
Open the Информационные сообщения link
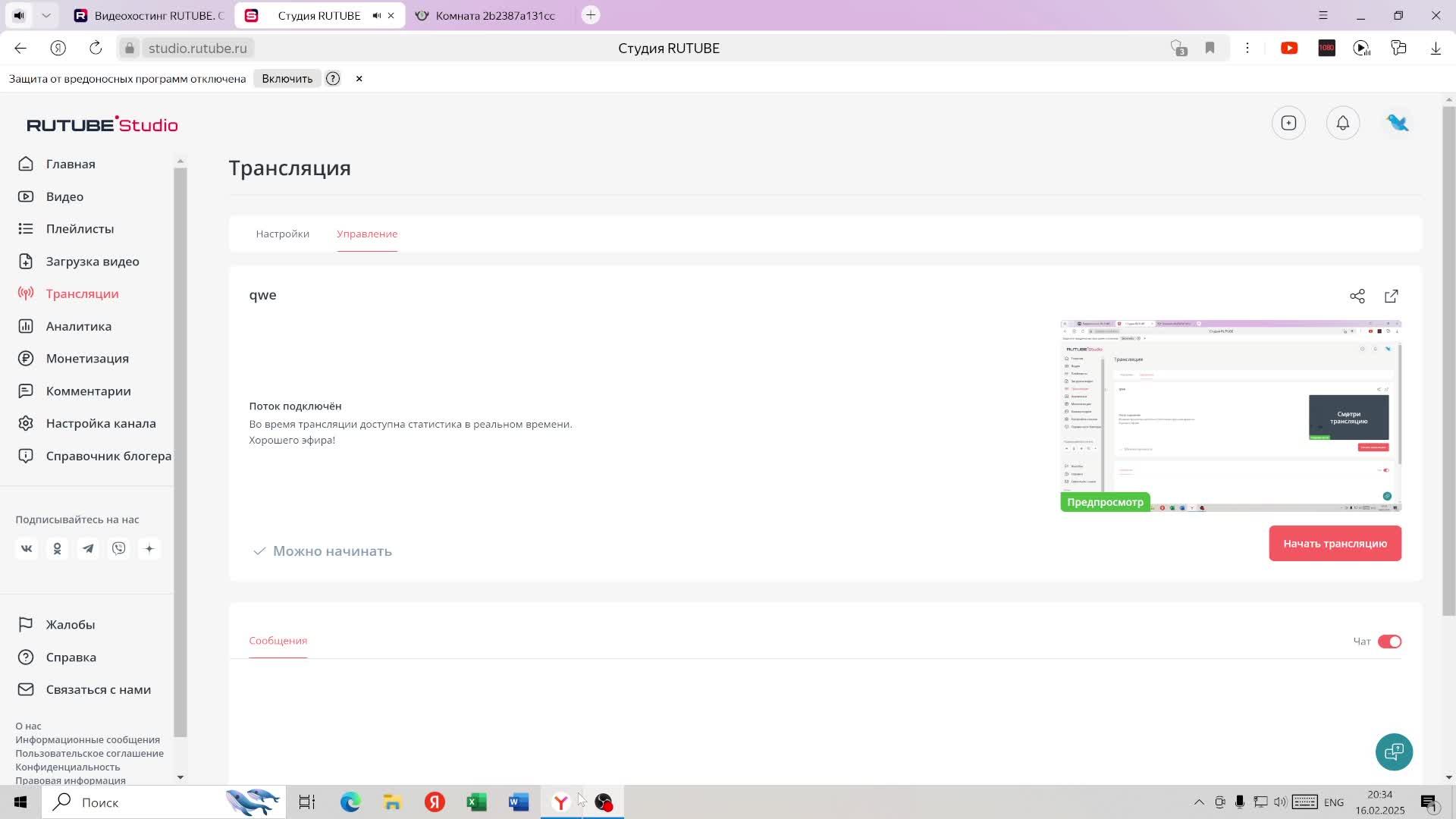(x=87, y=740)
